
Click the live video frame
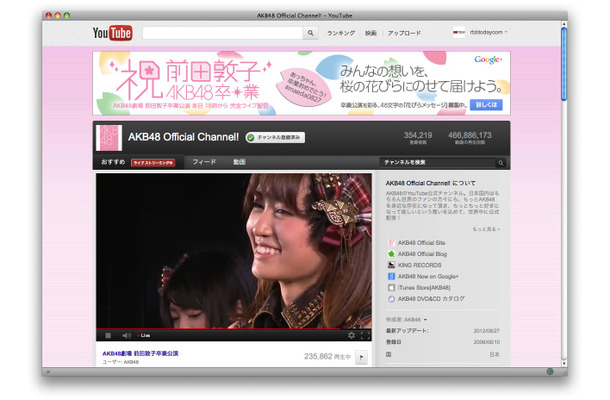coord(234,251)
